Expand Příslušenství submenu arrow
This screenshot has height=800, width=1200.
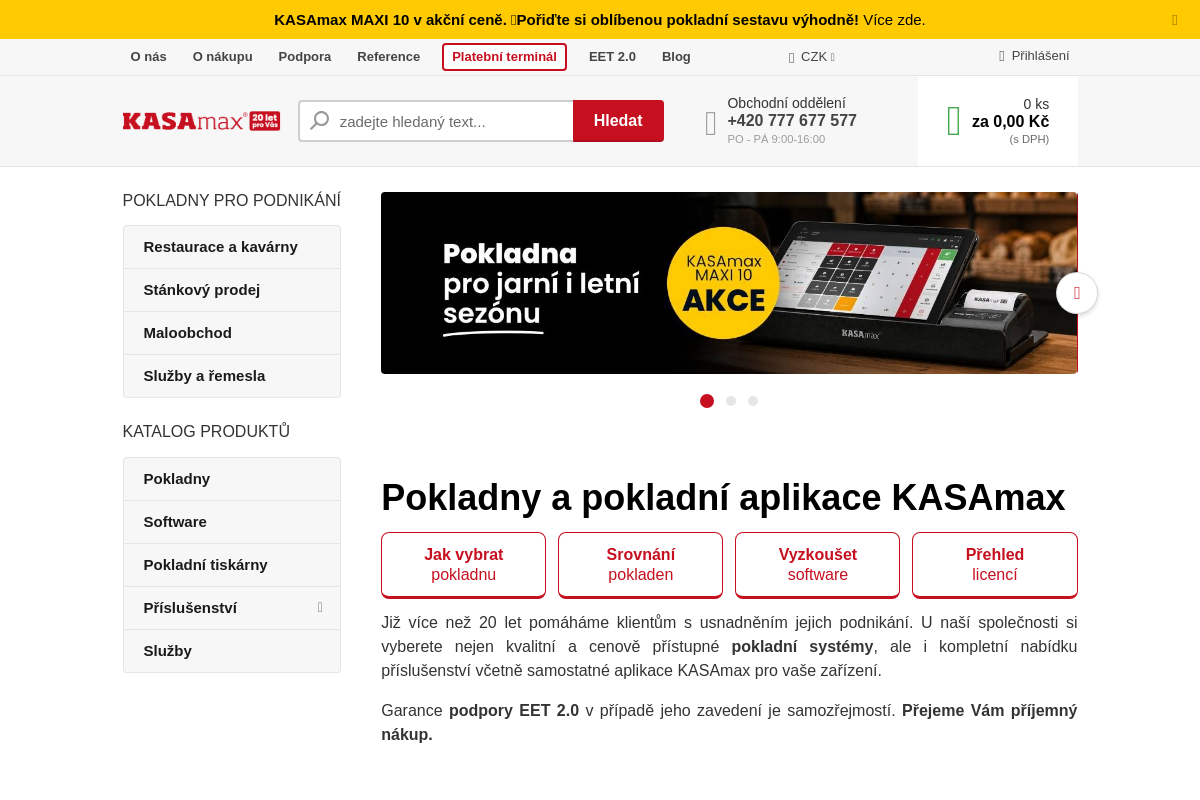(320, 607)
